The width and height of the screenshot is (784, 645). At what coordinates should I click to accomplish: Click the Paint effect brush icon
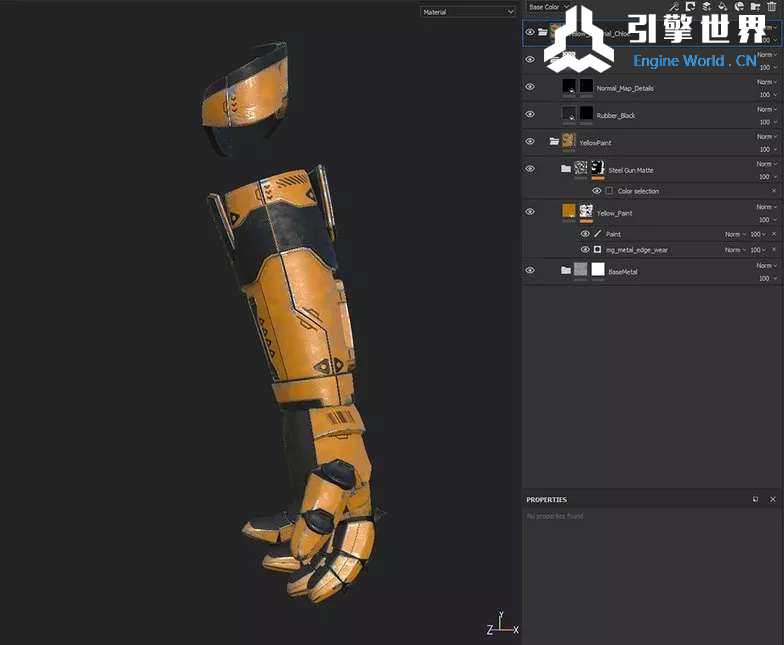[x=598, y=234]
